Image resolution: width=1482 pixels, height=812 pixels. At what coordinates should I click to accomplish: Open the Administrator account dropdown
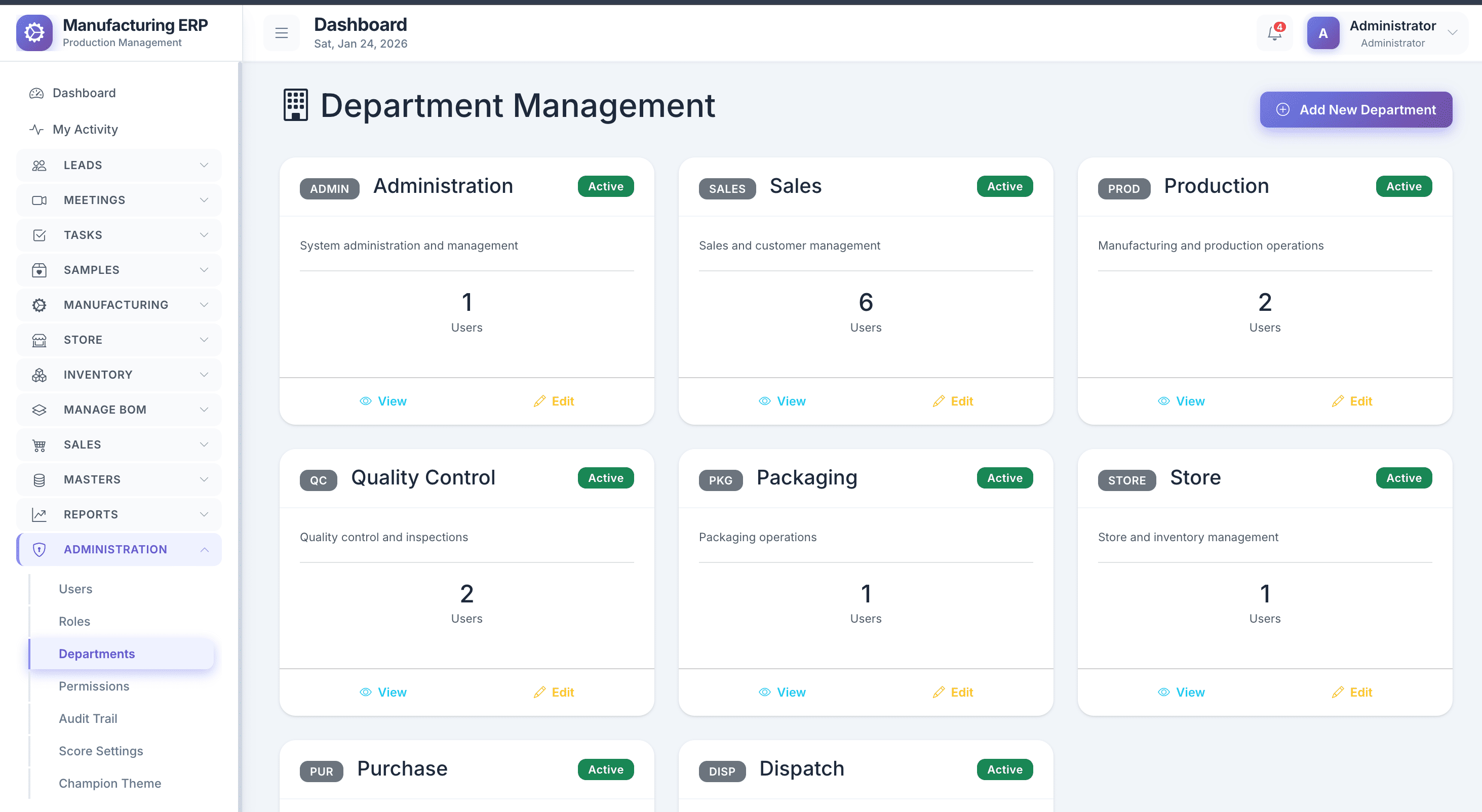[x=1452, y=33]
